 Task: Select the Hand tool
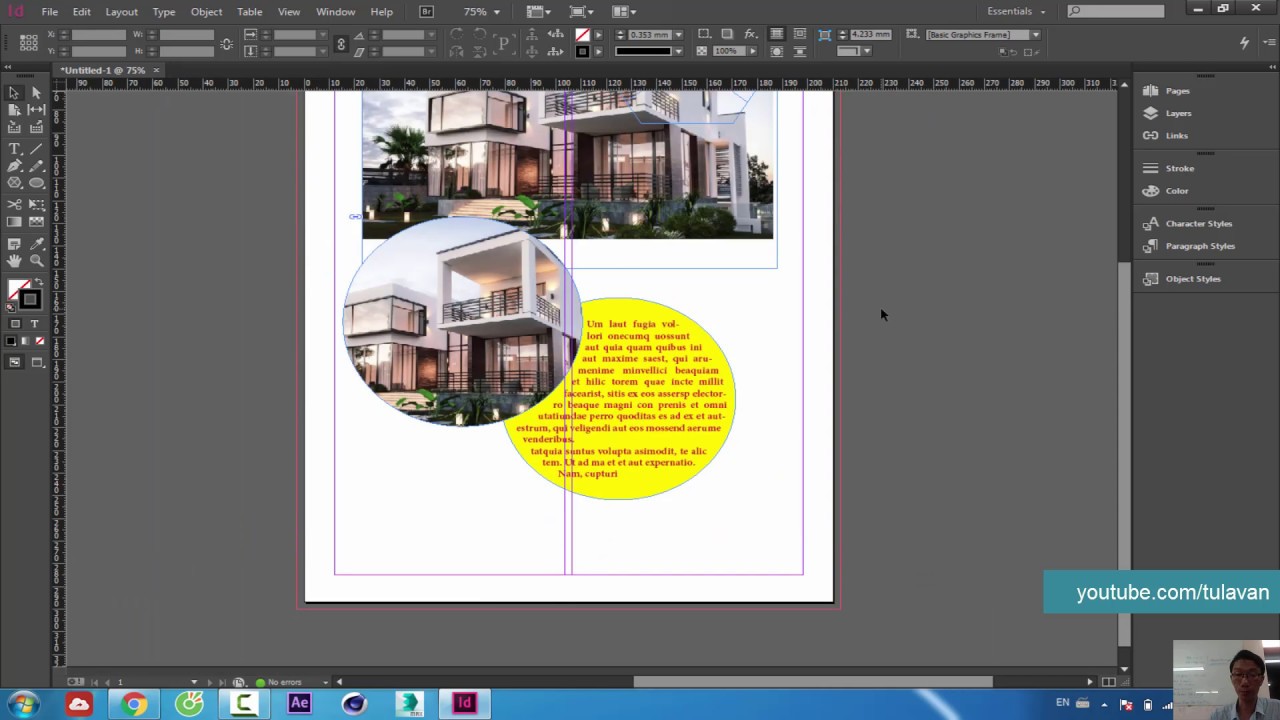14,260
